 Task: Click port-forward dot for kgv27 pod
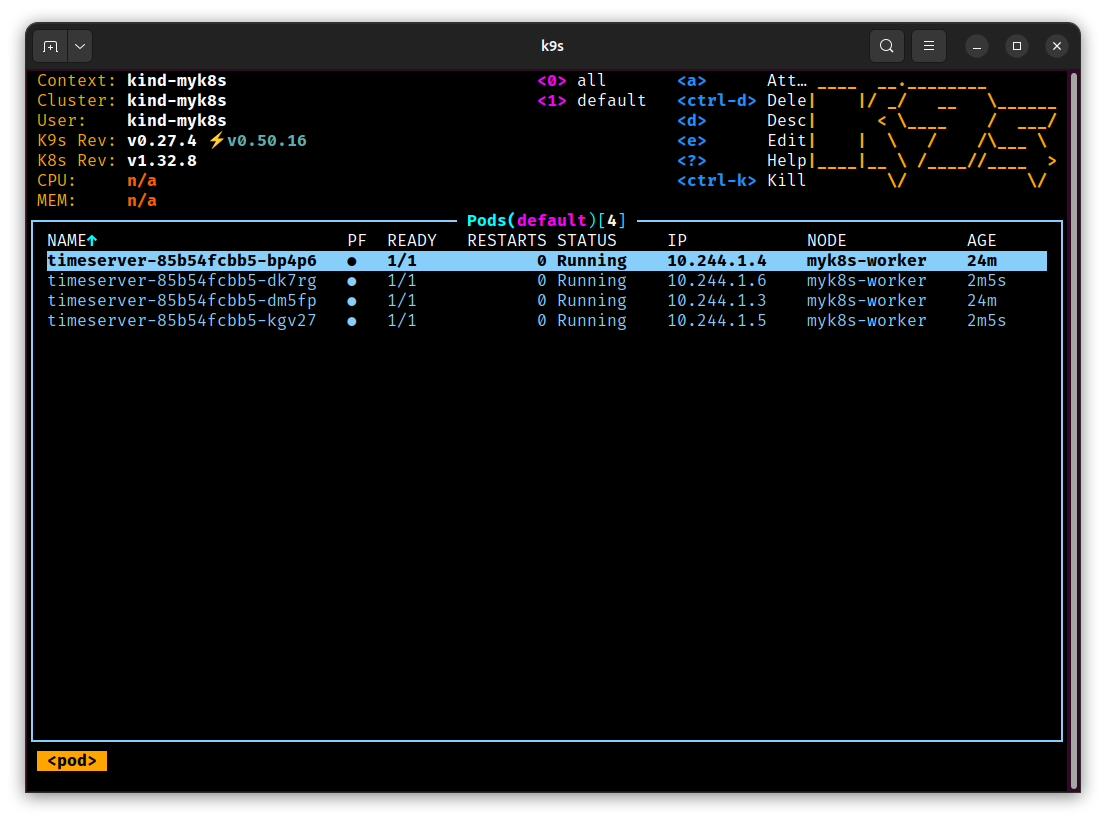pyautogui.click(x=352, y=322)
